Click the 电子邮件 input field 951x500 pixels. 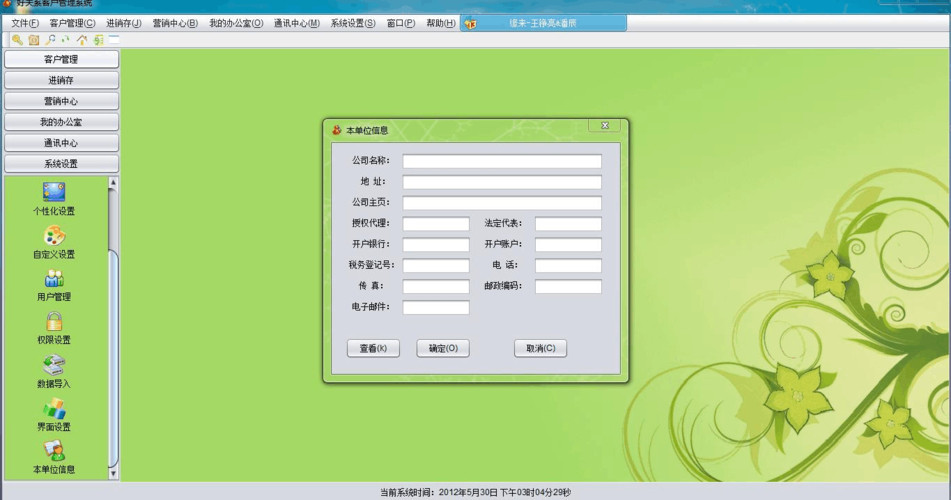tap(436, 308)
